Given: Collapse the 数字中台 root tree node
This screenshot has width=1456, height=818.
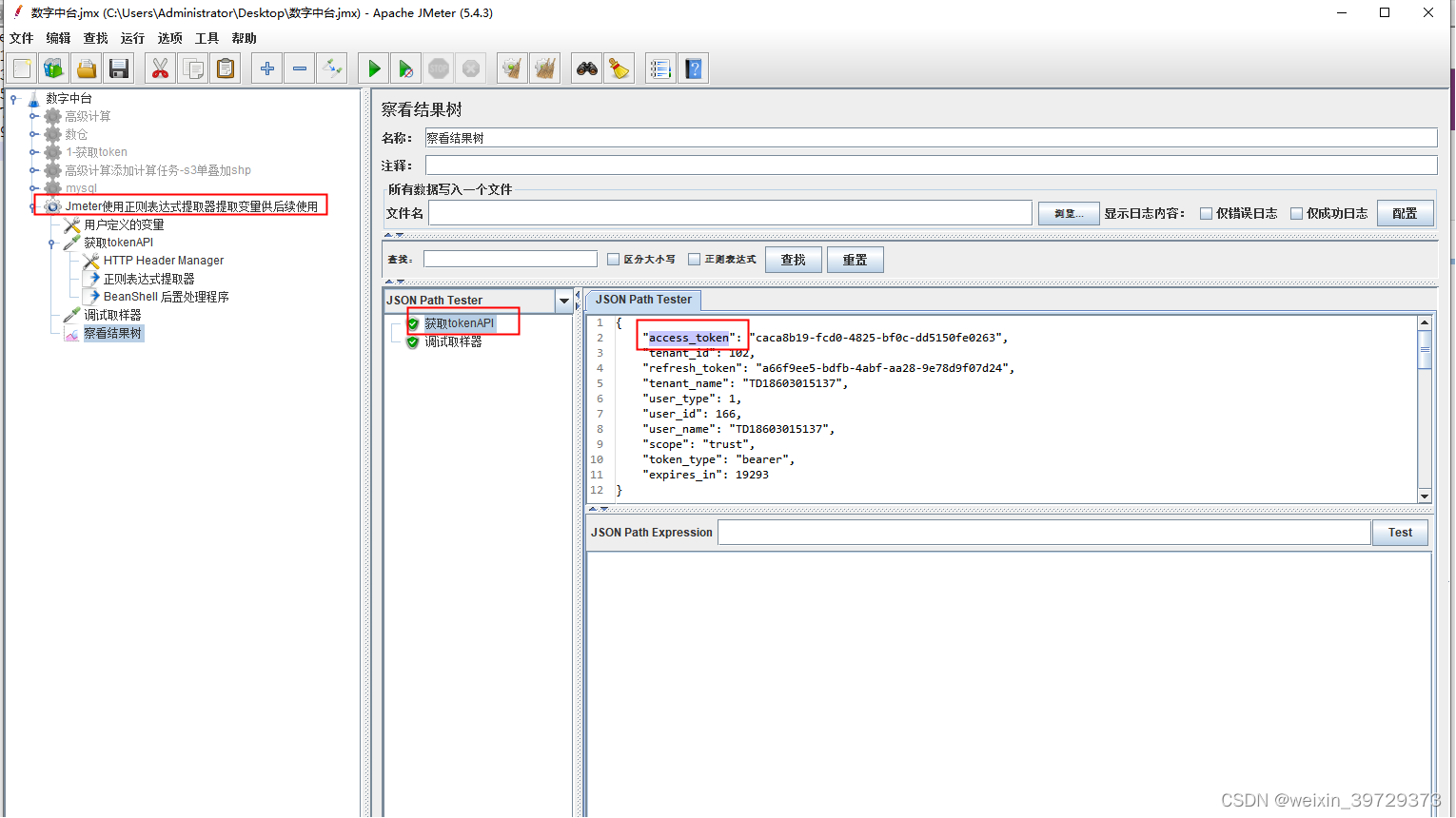Looking at the screenshot, I should click(x=14, y=98).
